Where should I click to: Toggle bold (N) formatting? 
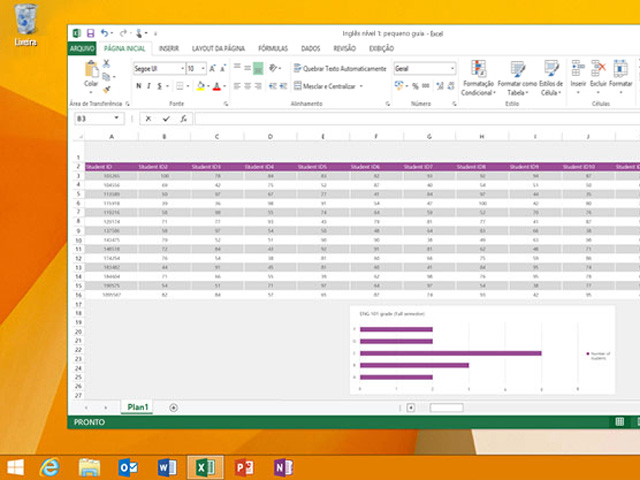coord(139,86)
